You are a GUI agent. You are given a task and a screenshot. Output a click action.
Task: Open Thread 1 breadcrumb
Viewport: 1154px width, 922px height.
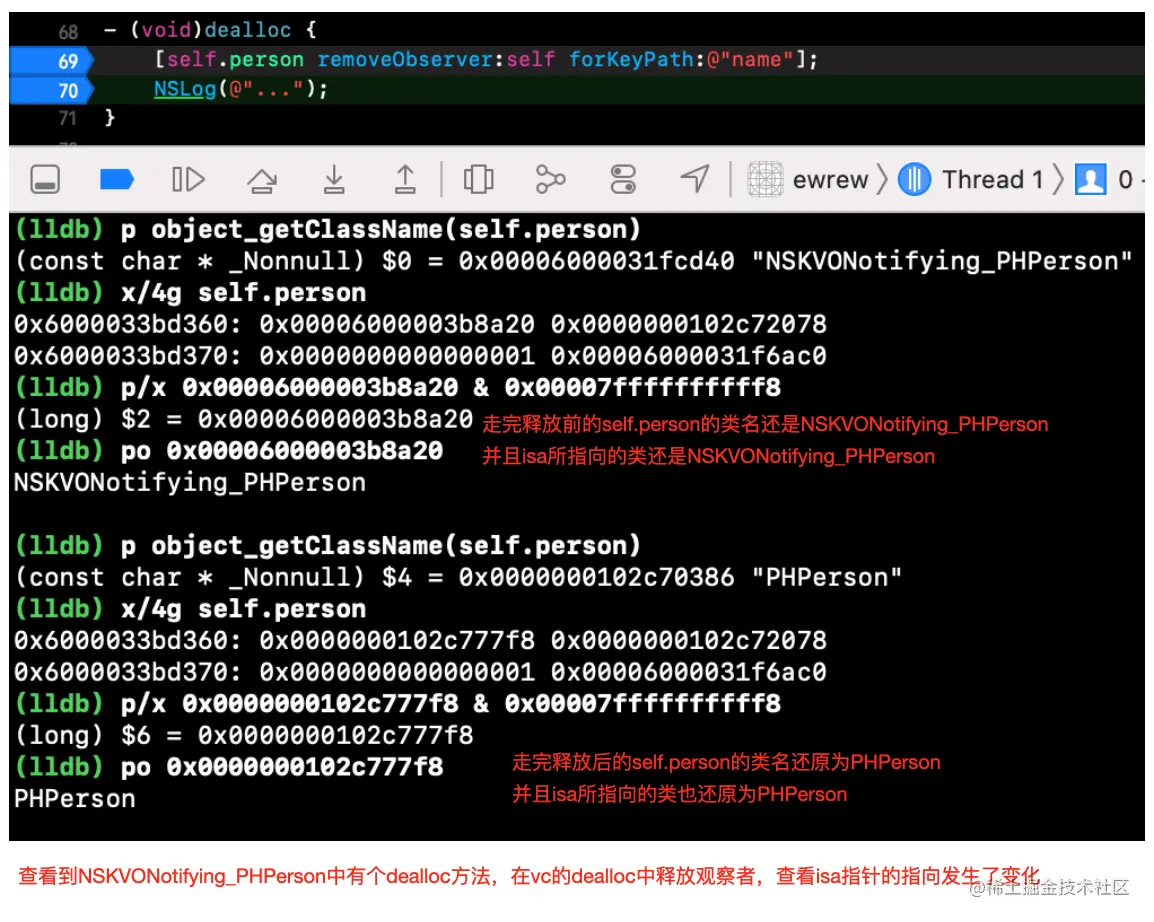coord(993,180)
